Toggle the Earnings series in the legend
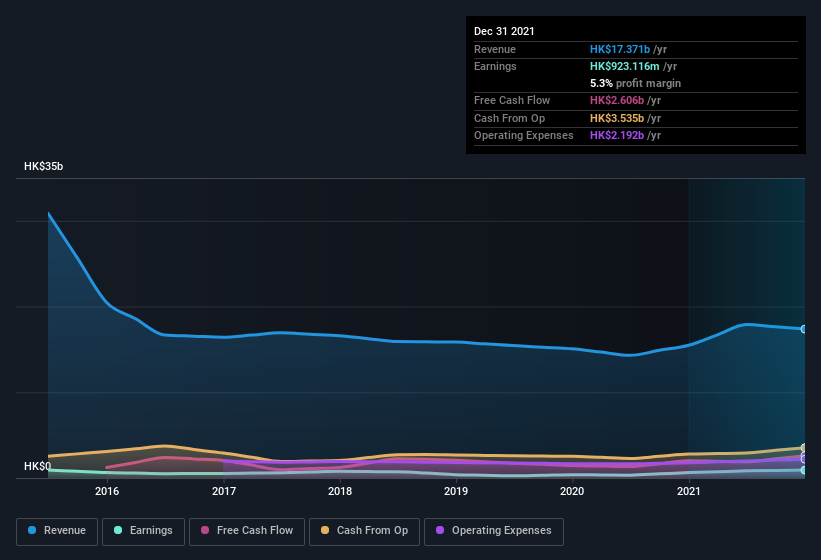The width and height of the screenshot is (821, 560). pyautogui.click(x=143, y=531)
